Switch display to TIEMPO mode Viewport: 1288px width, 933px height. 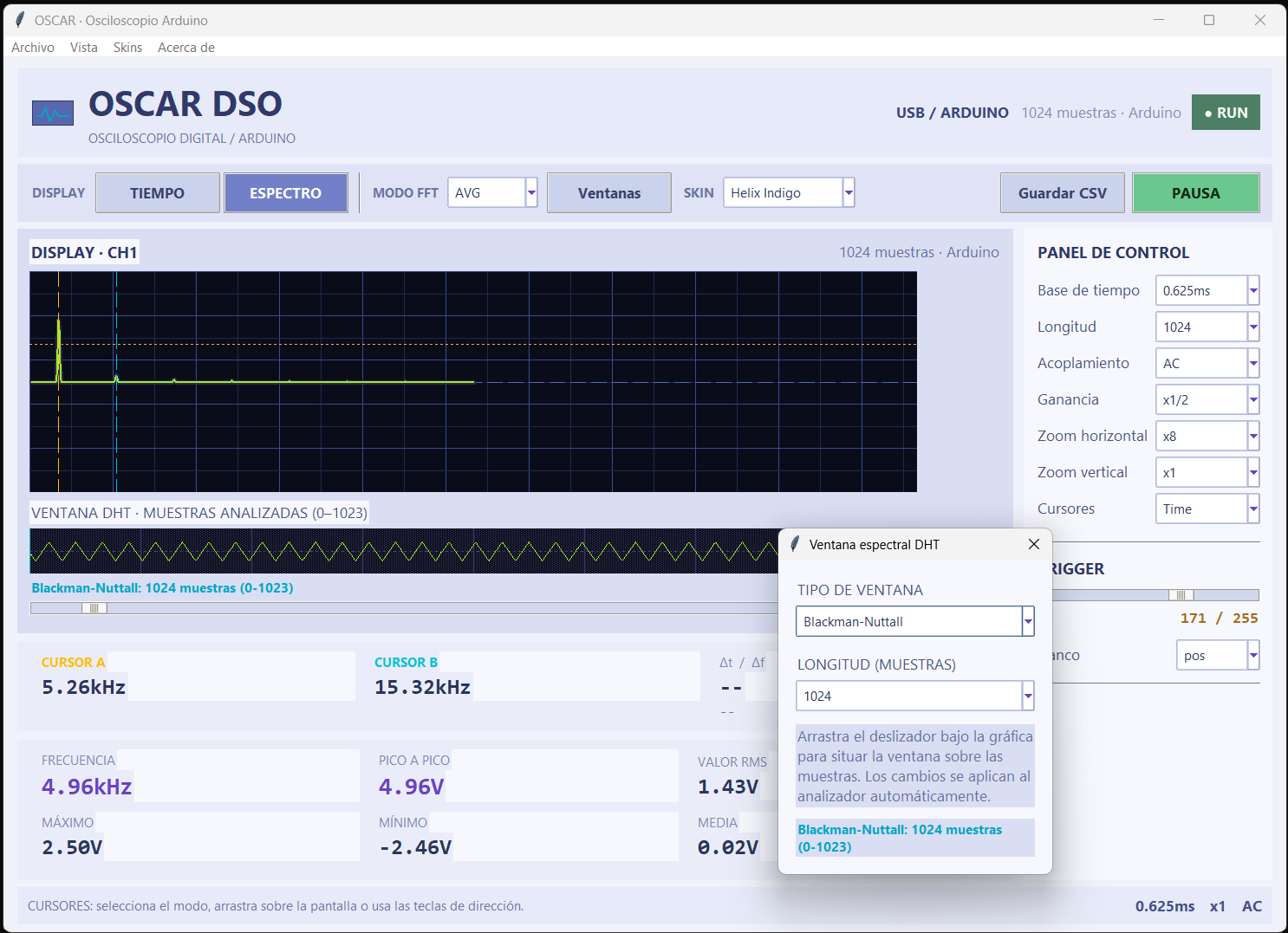click(x=157, y=193)
